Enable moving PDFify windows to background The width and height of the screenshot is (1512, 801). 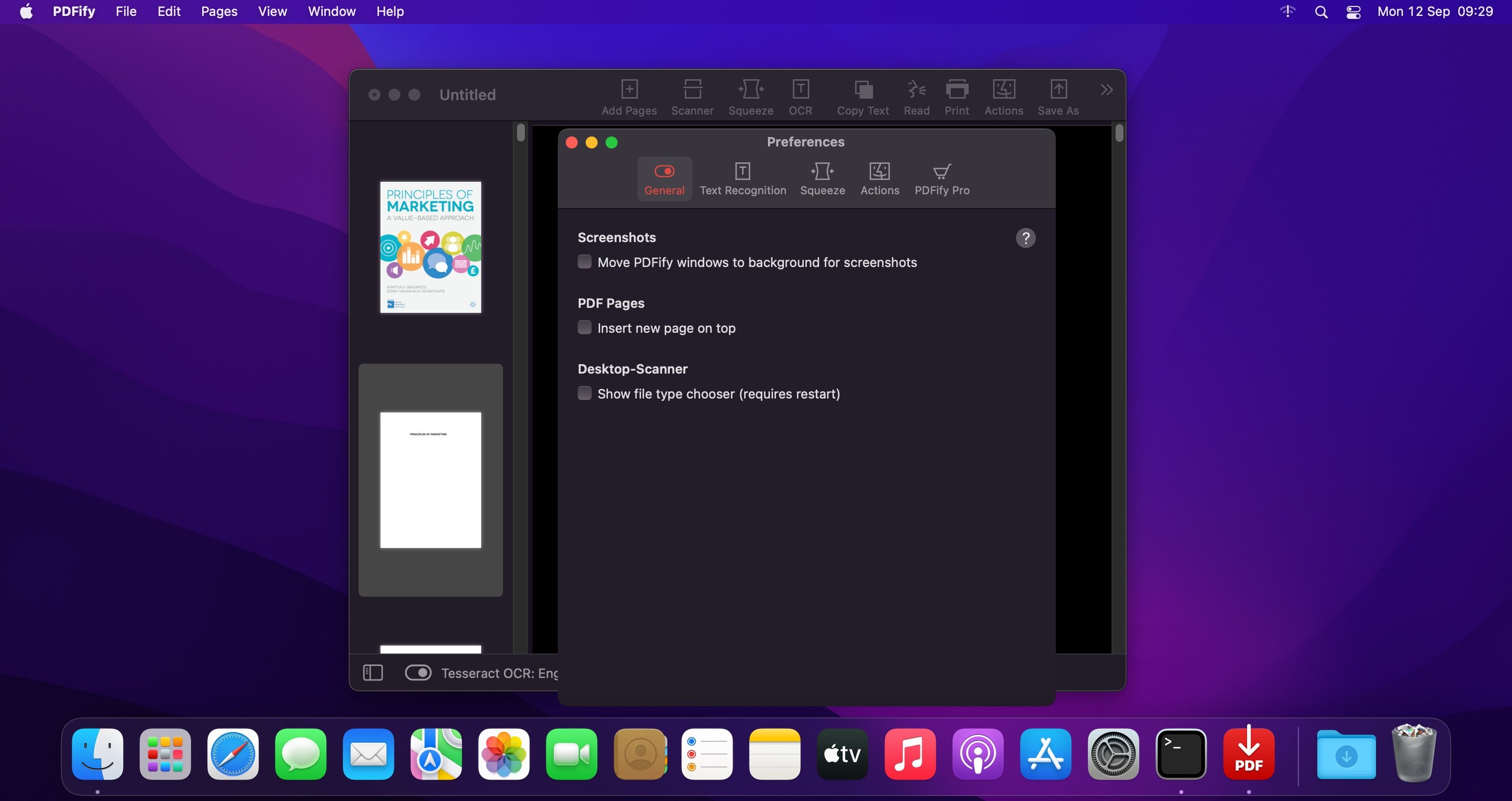[585, 262]
